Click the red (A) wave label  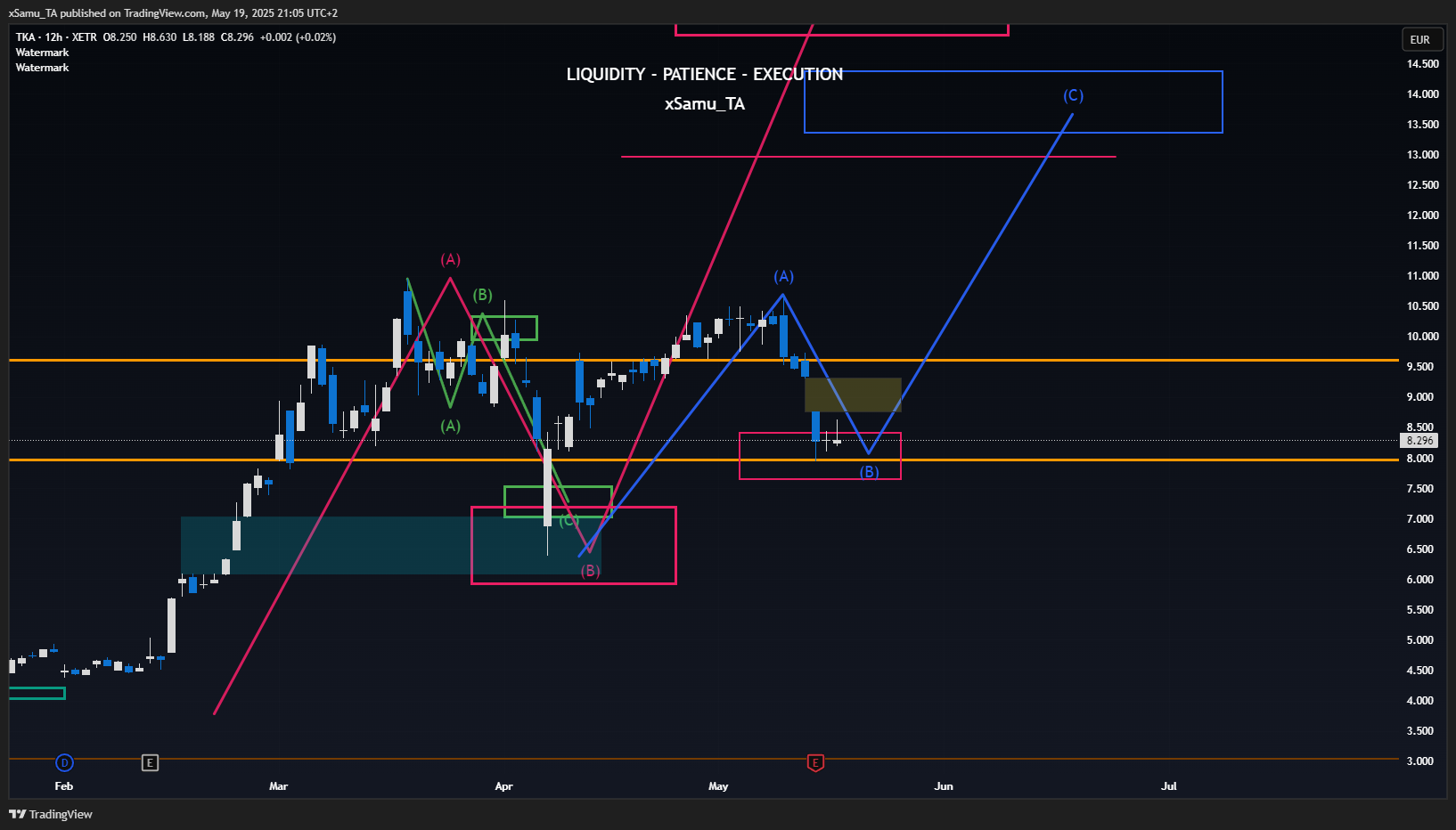pos(451,259)
